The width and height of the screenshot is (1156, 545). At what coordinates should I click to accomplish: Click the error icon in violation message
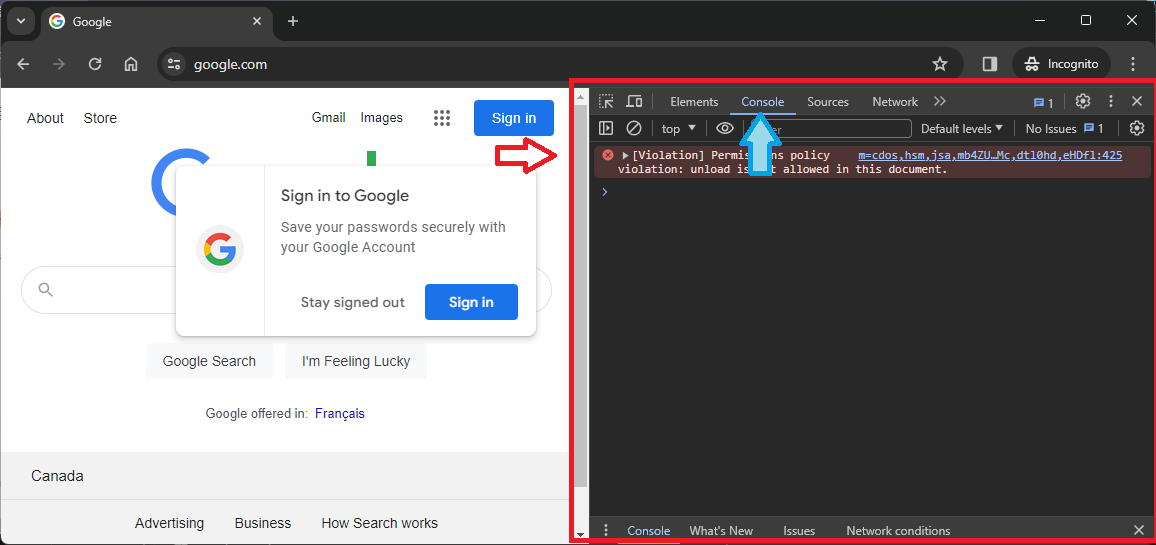pyautogui.click(x=607, y=155)
